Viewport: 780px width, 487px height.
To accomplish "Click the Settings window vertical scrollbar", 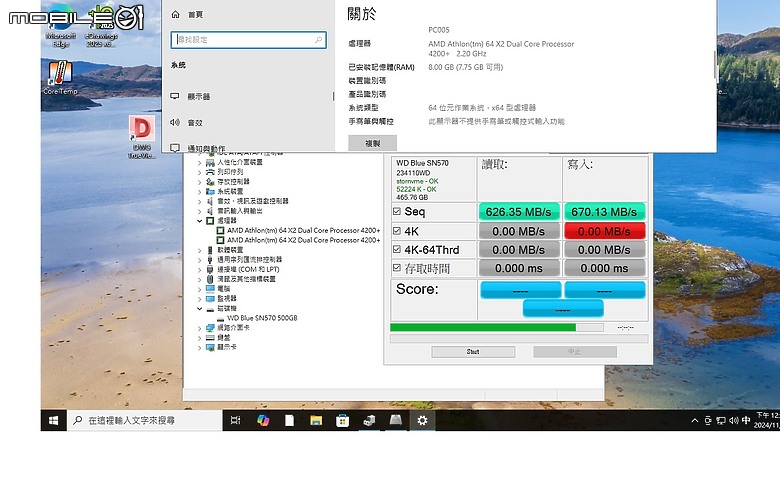I will [x=715, y=65].
